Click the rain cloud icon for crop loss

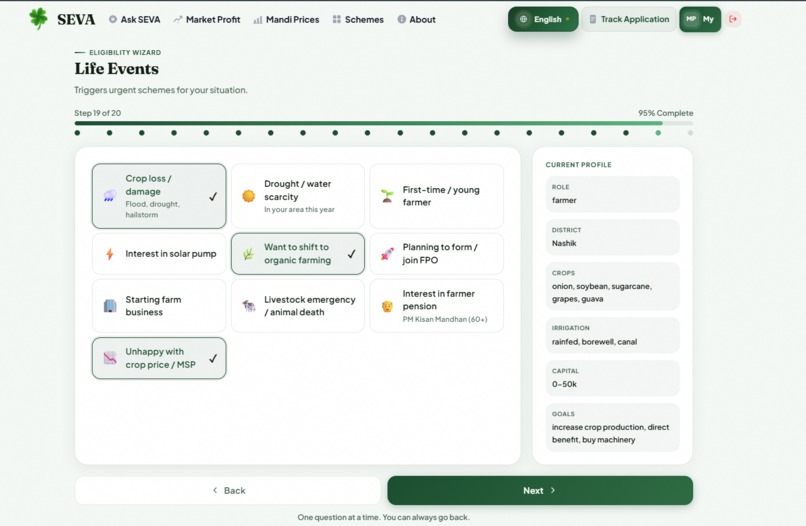[109, 196]
